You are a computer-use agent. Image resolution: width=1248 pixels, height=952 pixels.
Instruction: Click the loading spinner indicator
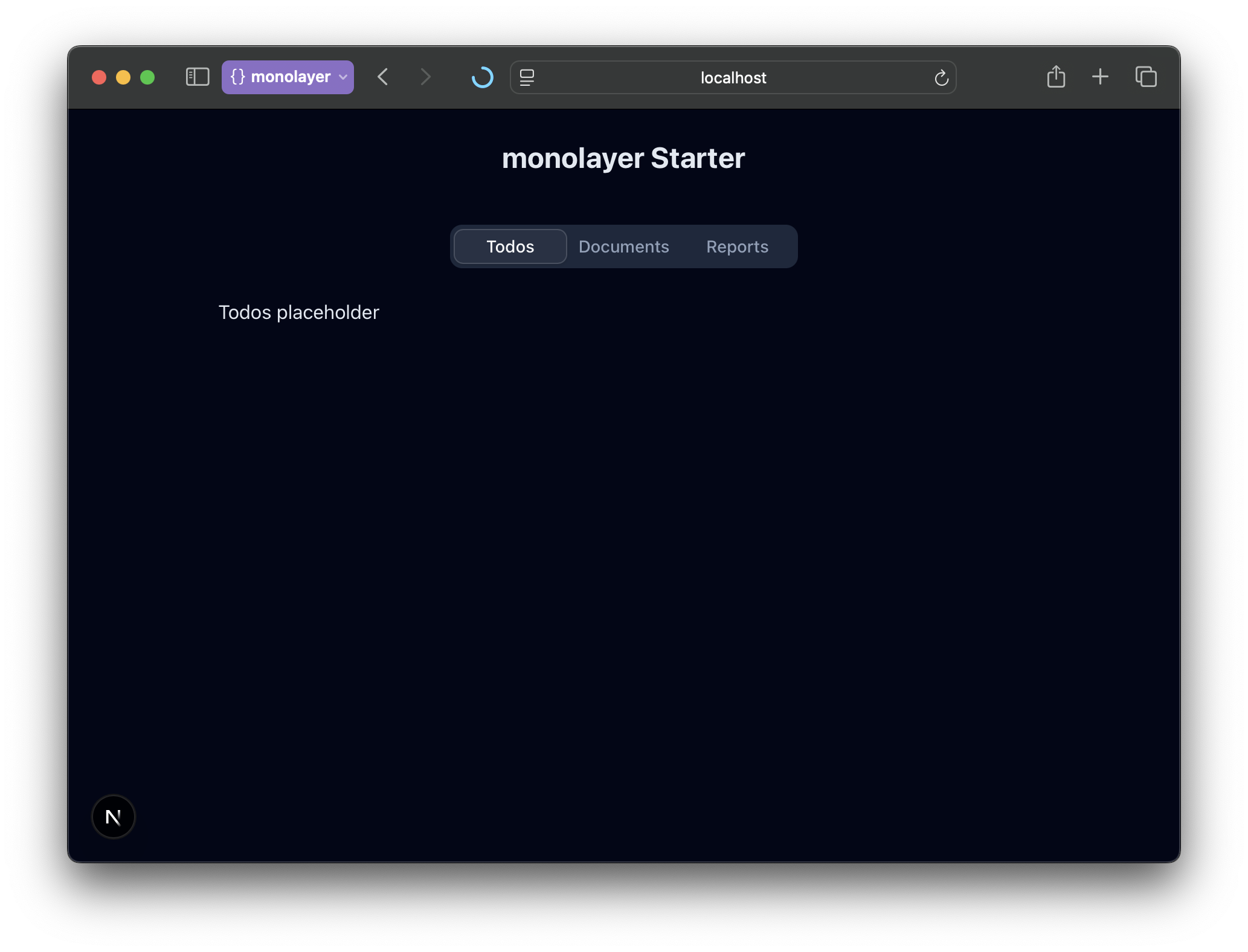[482, 77]
